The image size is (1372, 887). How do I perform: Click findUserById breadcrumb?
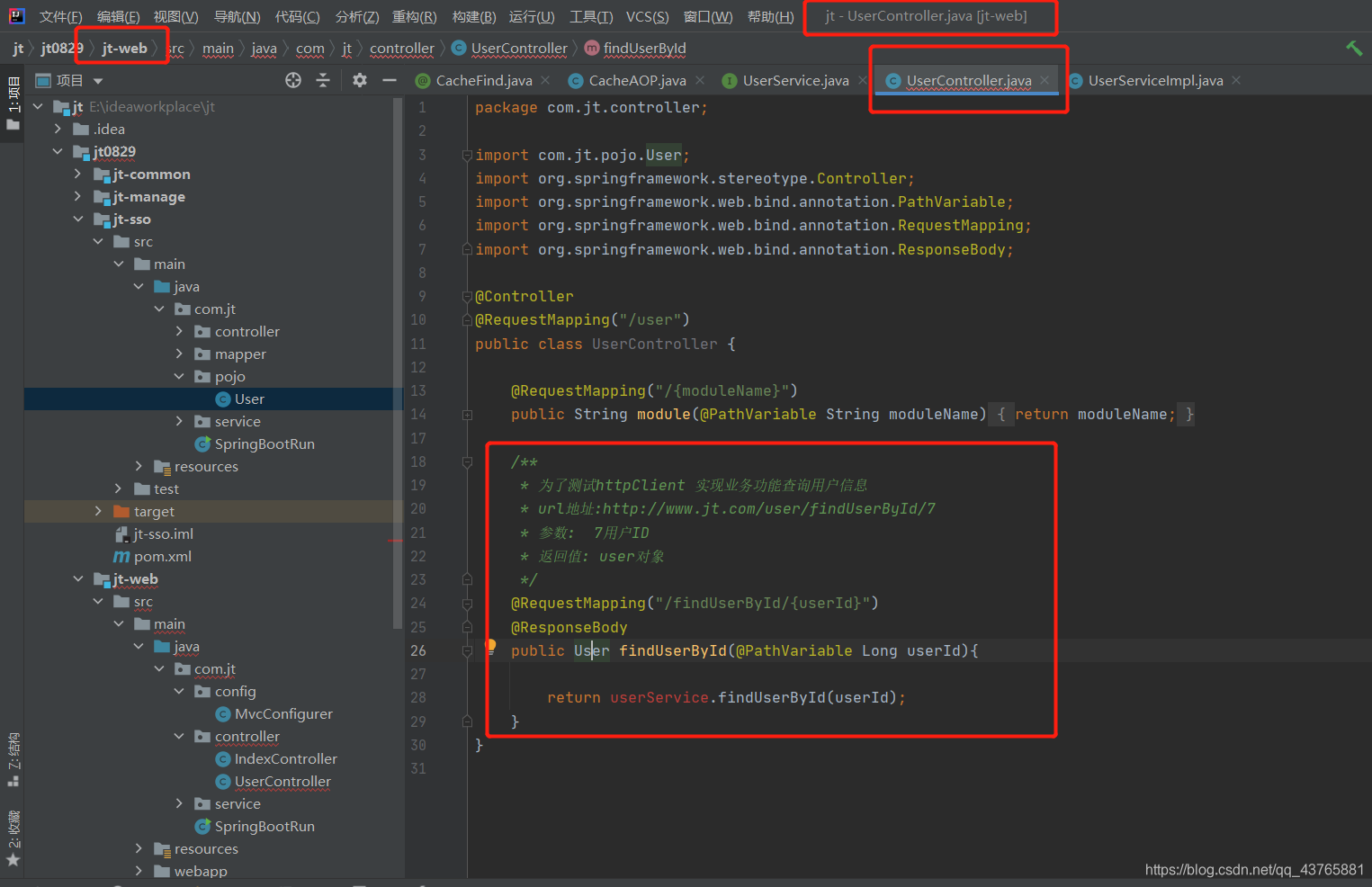[635, 48]
